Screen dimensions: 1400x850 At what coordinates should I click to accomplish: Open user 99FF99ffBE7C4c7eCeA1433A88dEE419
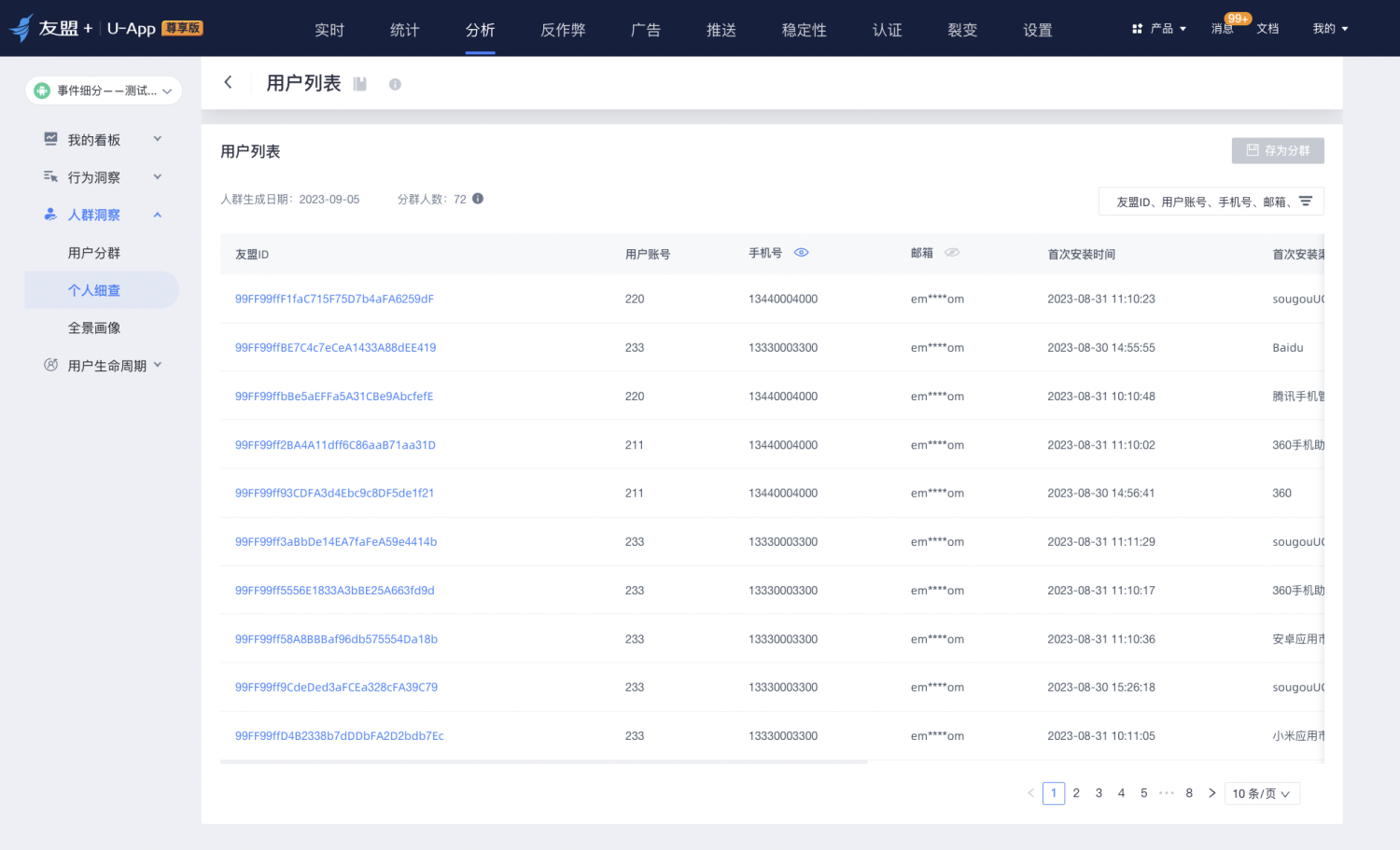(336, 347)
